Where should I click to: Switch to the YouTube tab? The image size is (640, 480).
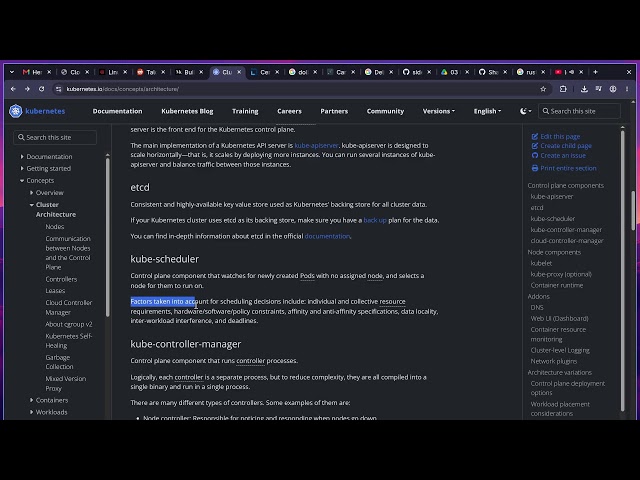(569, 72)
